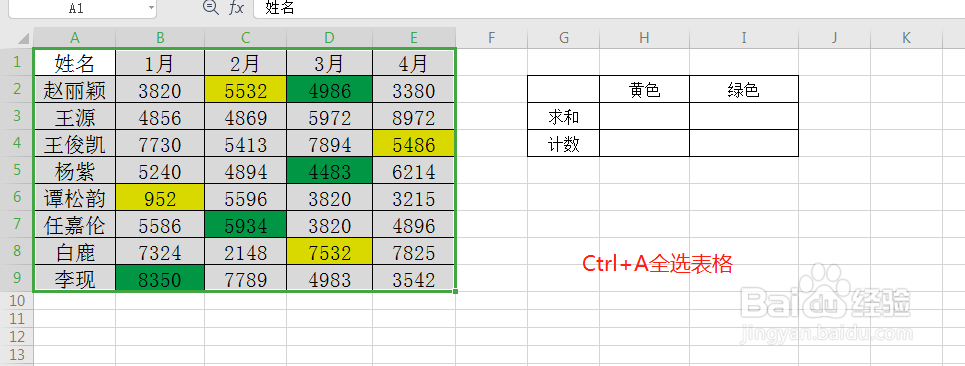Select the cell containing 3542
The image size is (965, 366).
414,279
